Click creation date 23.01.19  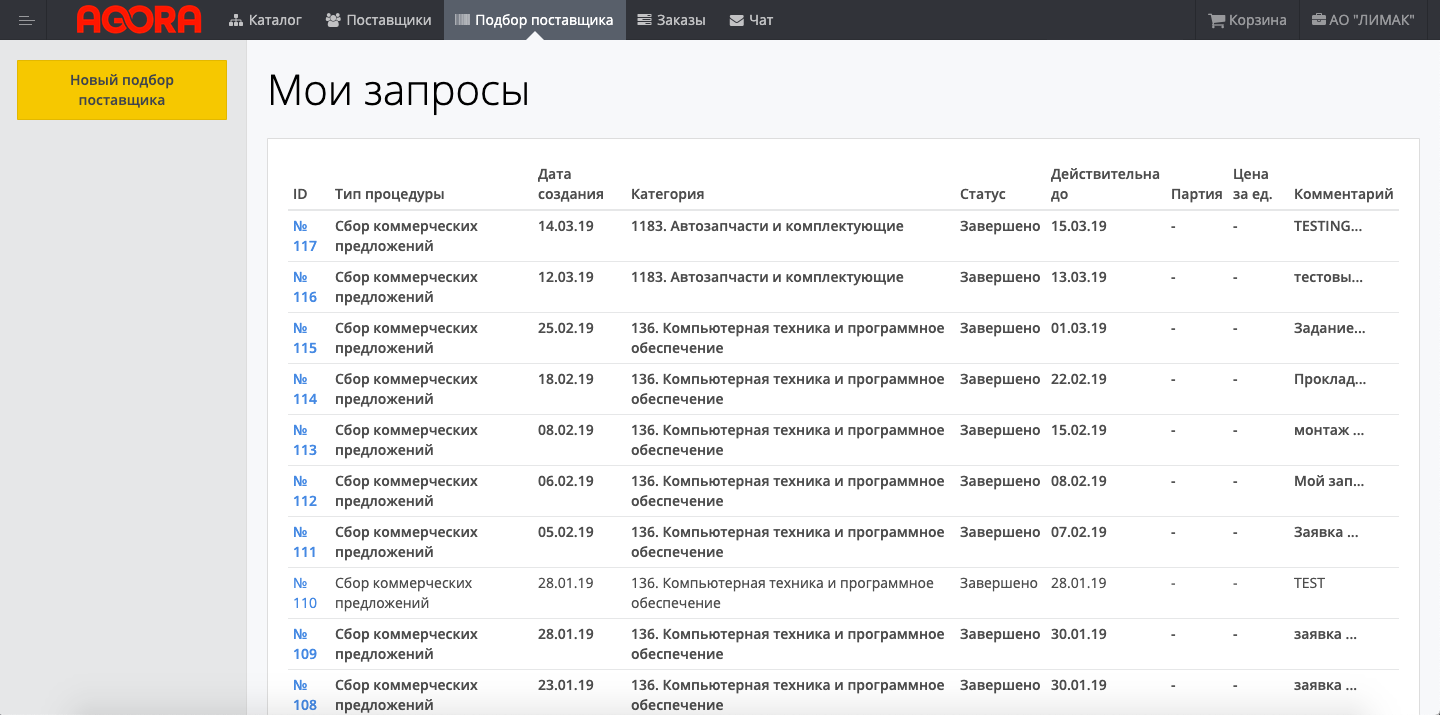tap(566, 685)
